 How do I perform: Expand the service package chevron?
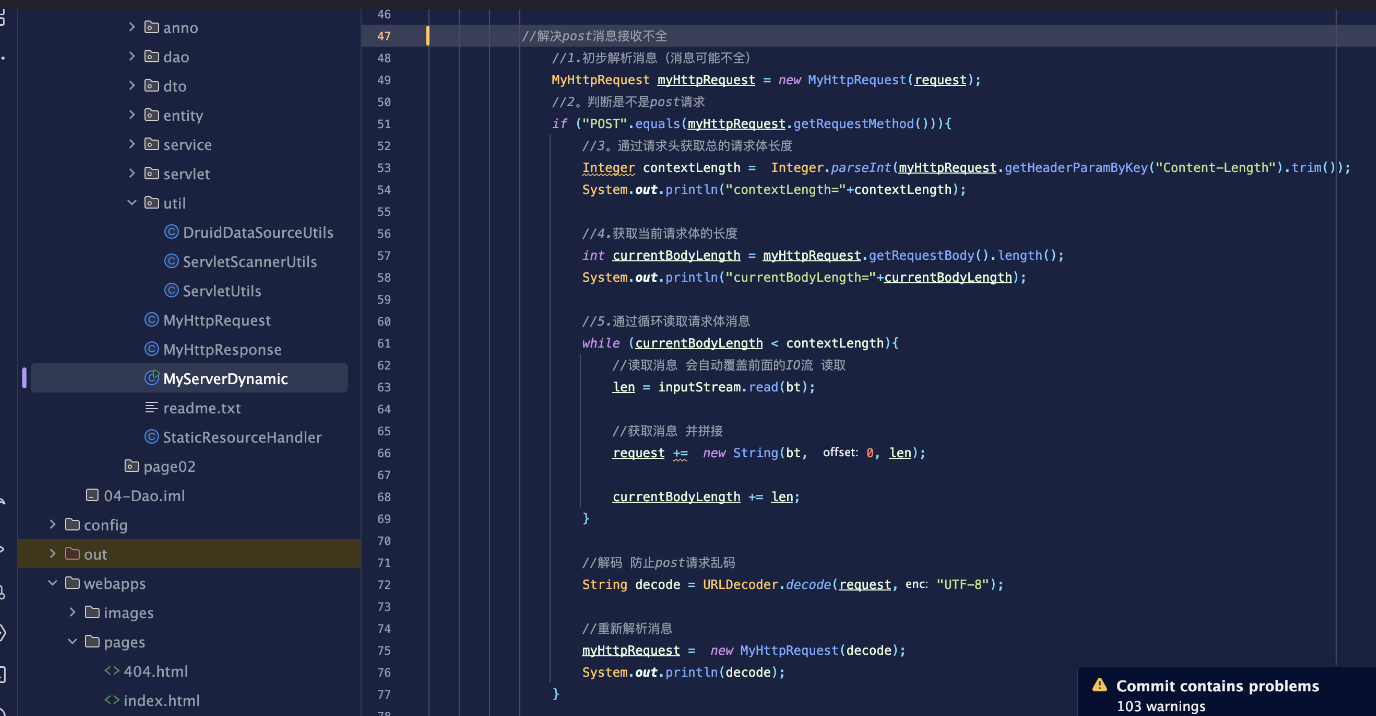(132, 144)
